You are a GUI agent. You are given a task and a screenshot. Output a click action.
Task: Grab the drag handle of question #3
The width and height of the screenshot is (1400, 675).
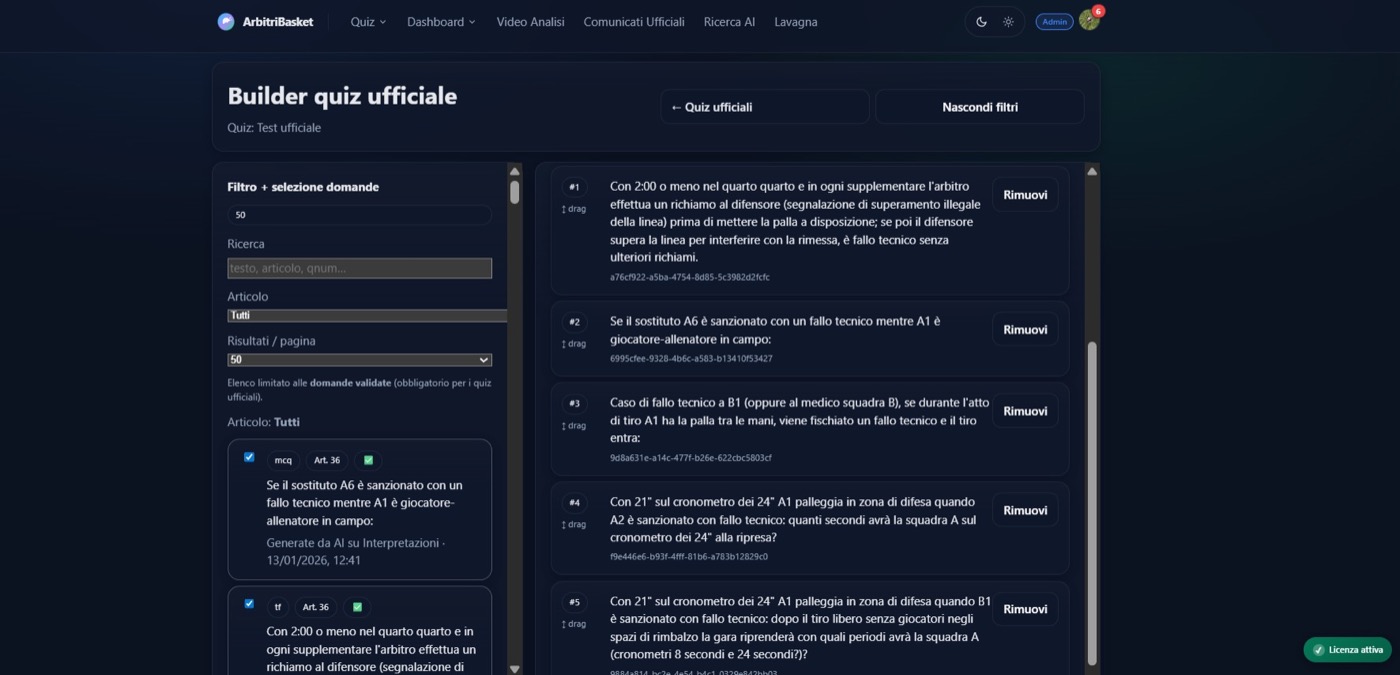click(574, 425)
